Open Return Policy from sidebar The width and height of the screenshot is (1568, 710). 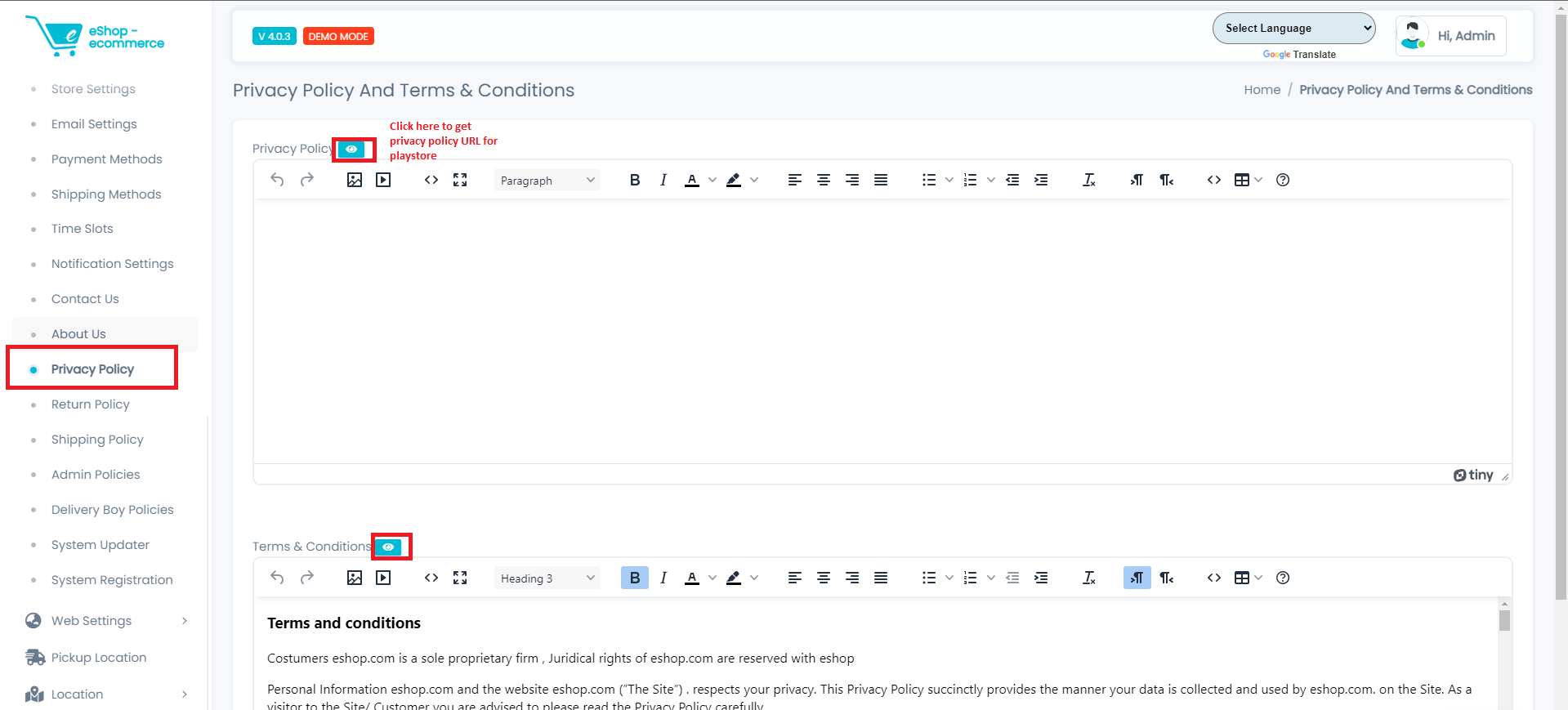pos(90,404)
